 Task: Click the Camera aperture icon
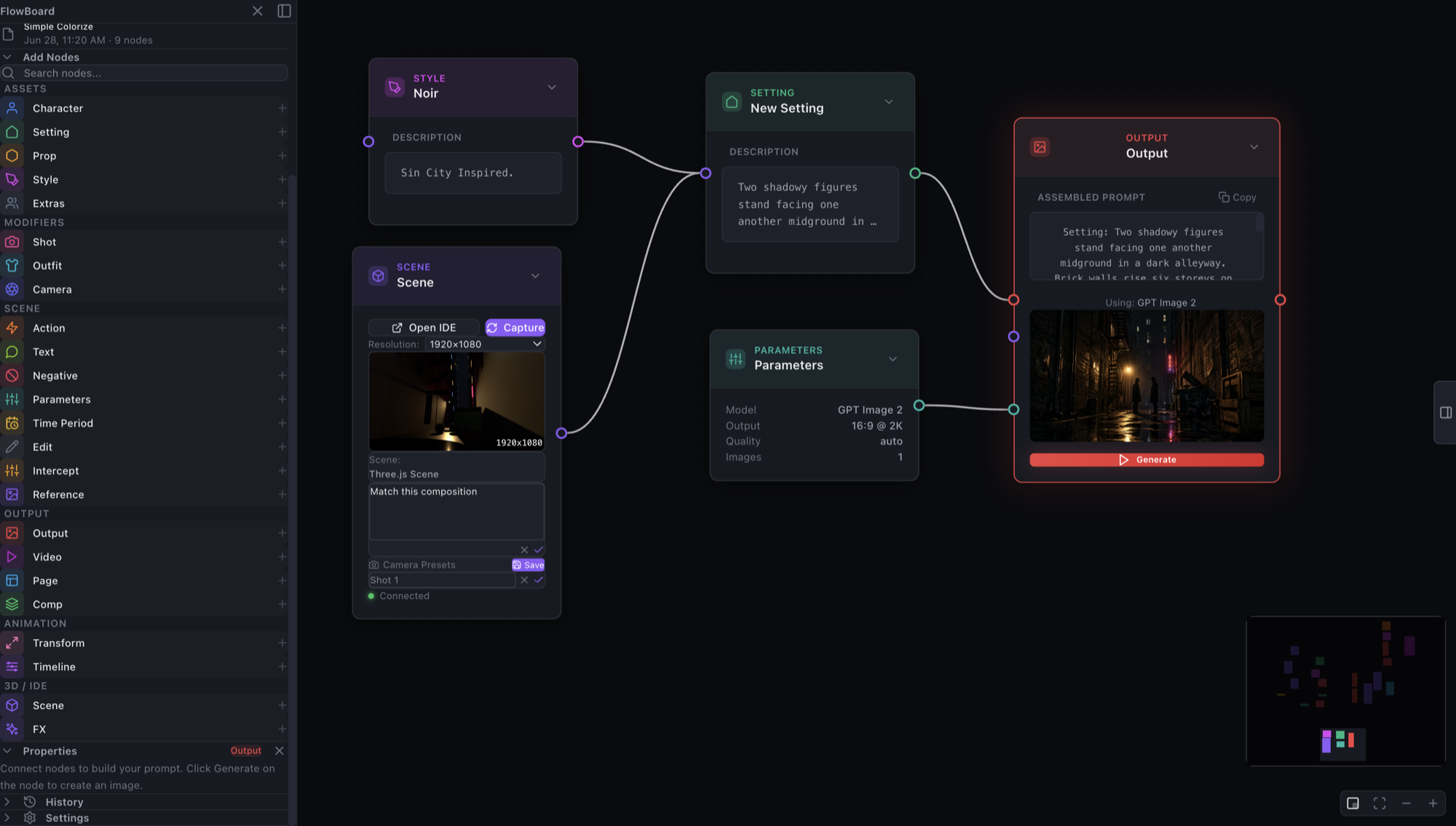click(12, 289)
